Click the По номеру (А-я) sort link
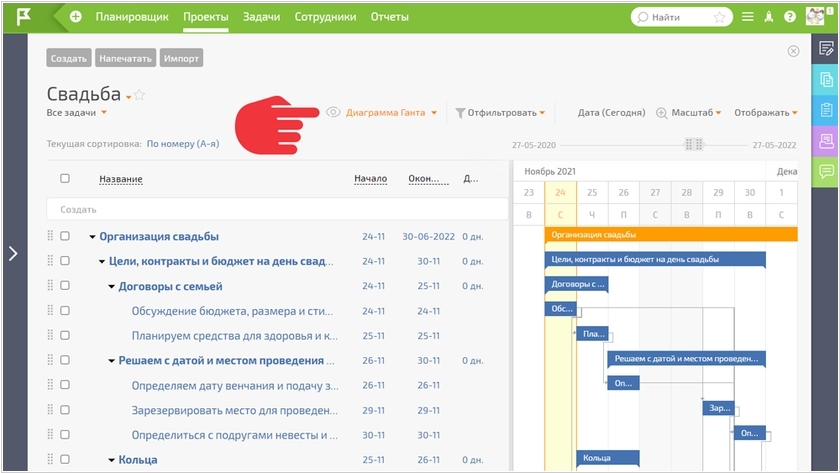Viewport: 840px width, 473px height. point(182,144)
